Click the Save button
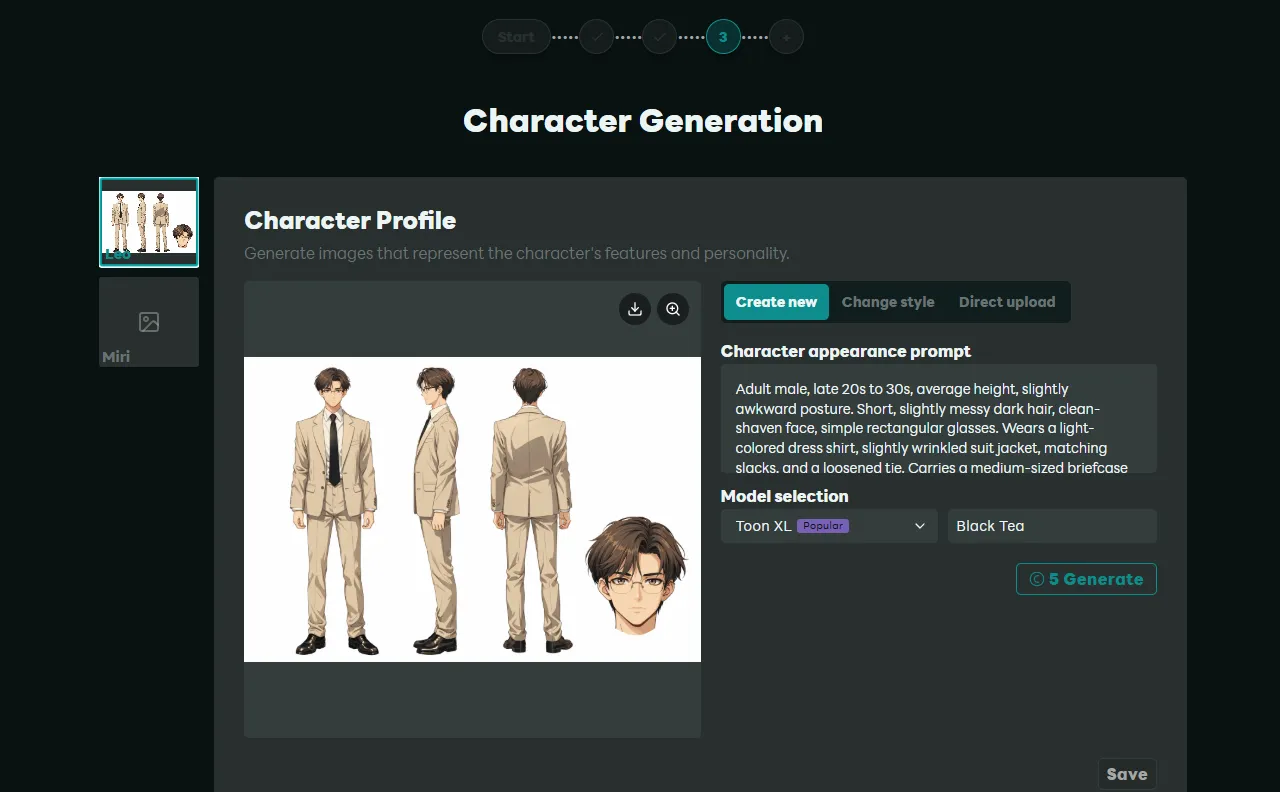 click(1126, 774)
